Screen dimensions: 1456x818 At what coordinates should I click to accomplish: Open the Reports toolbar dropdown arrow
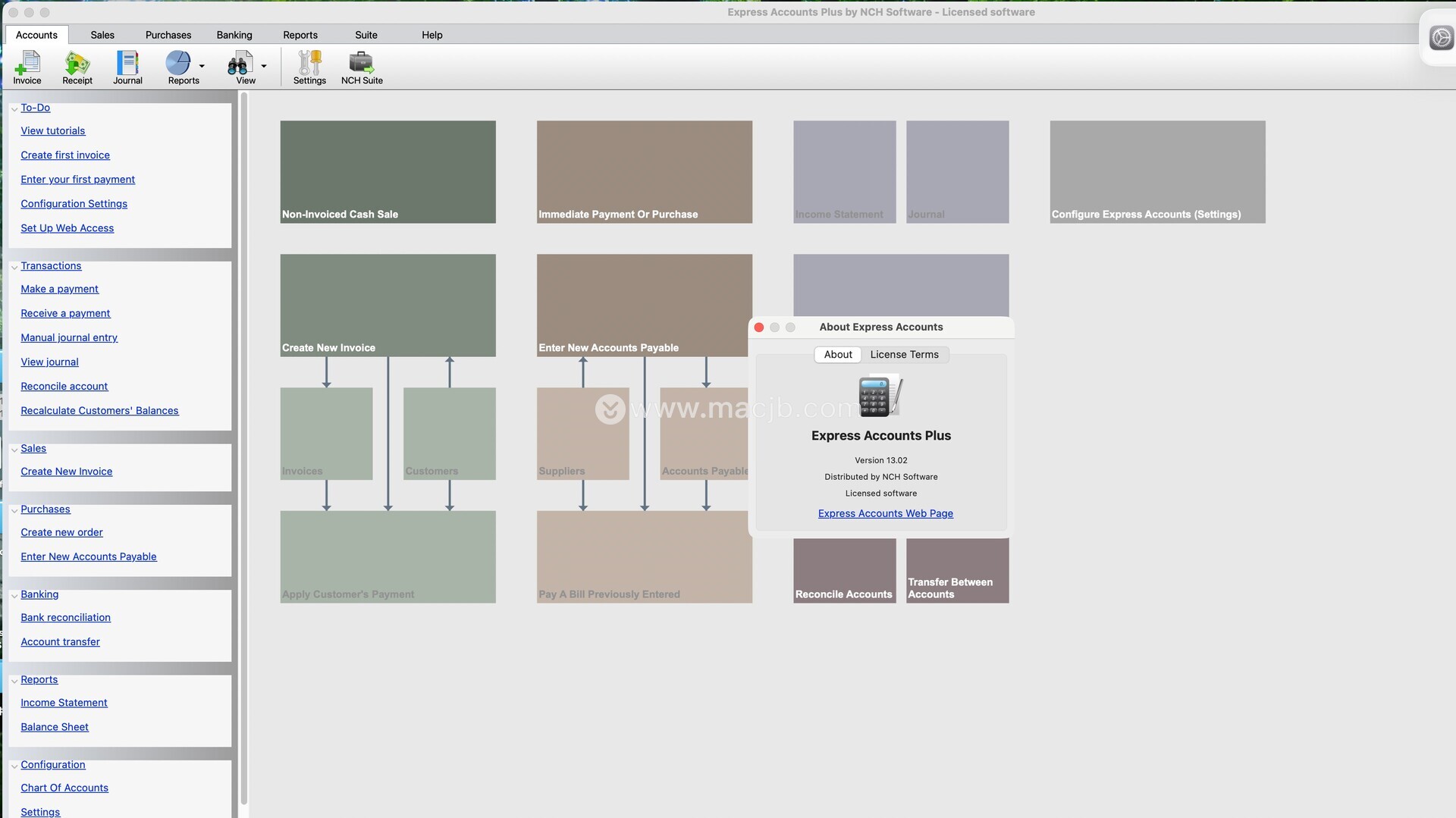[202, 66]
